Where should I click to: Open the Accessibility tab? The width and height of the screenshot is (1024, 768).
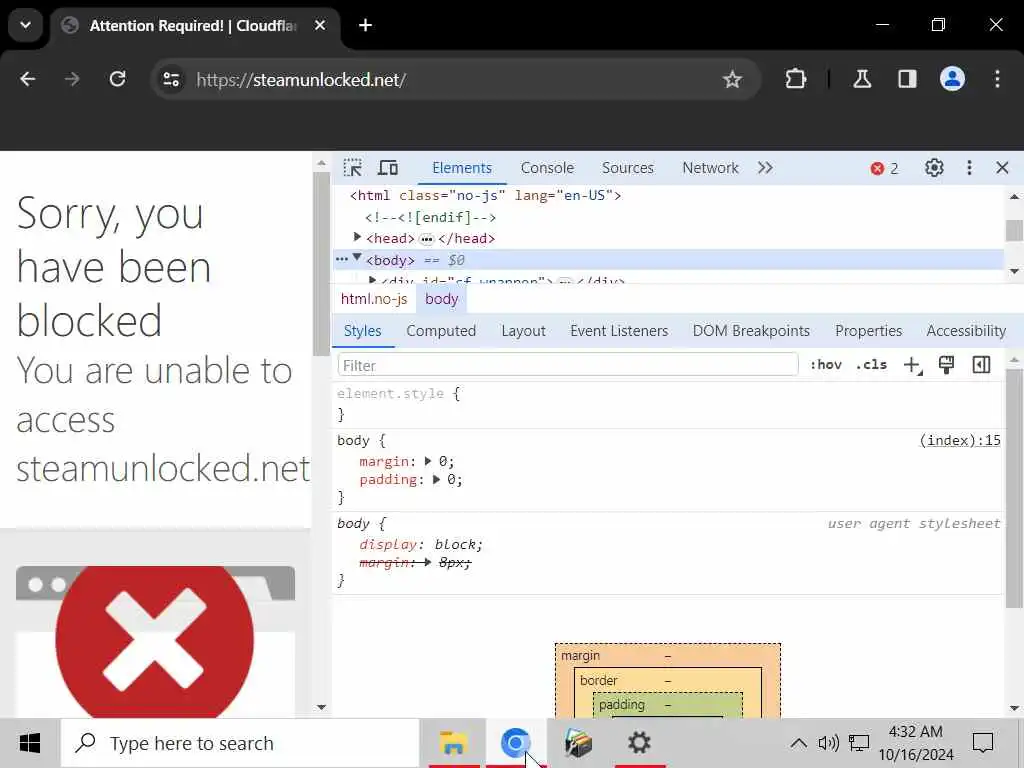coord(966,330)
